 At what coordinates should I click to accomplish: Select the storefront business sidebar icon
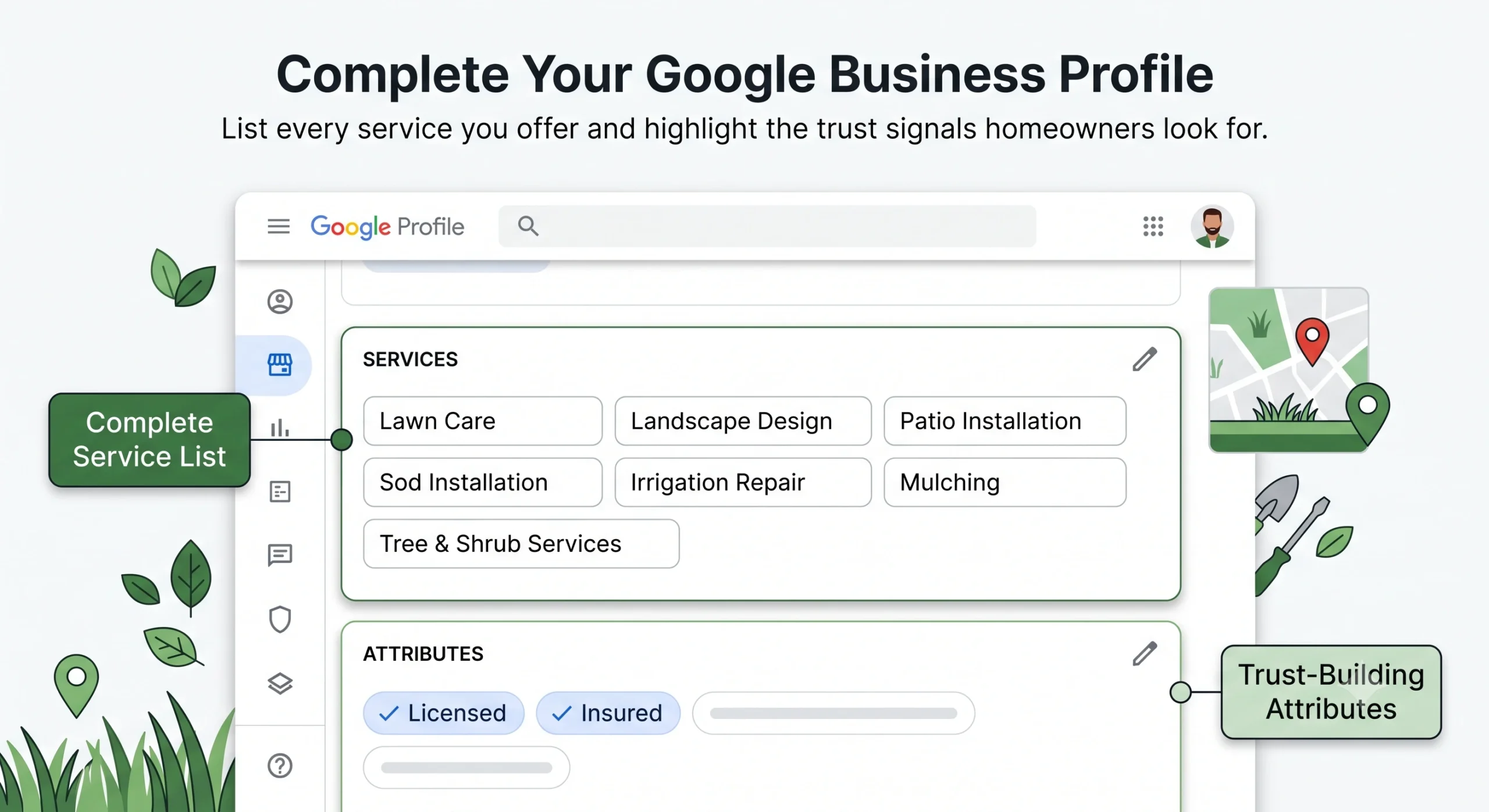pos(280,365)
